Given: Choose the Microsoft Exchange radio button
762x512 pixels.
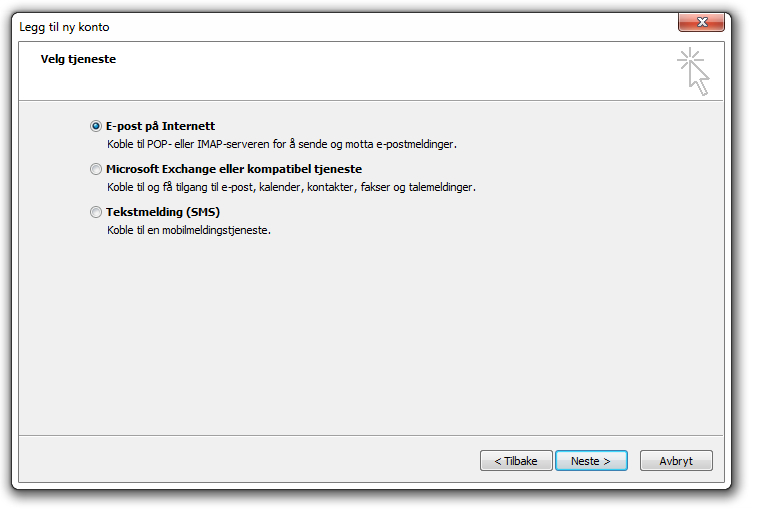Looking at the screenshot, I should (96, 169).
